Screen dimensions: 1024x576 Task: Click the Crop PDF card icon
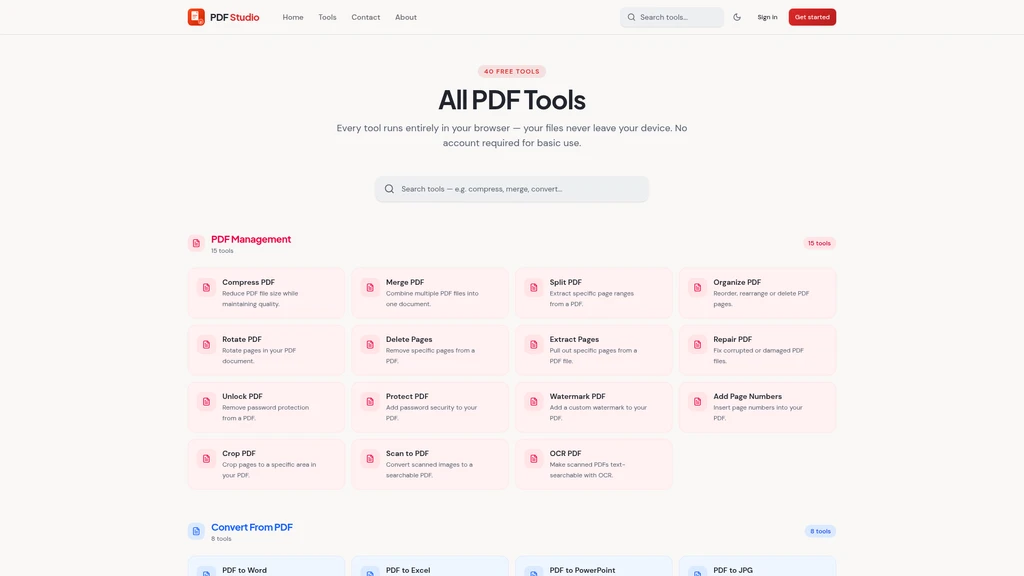pyautogui.click(x=206, y=458)
